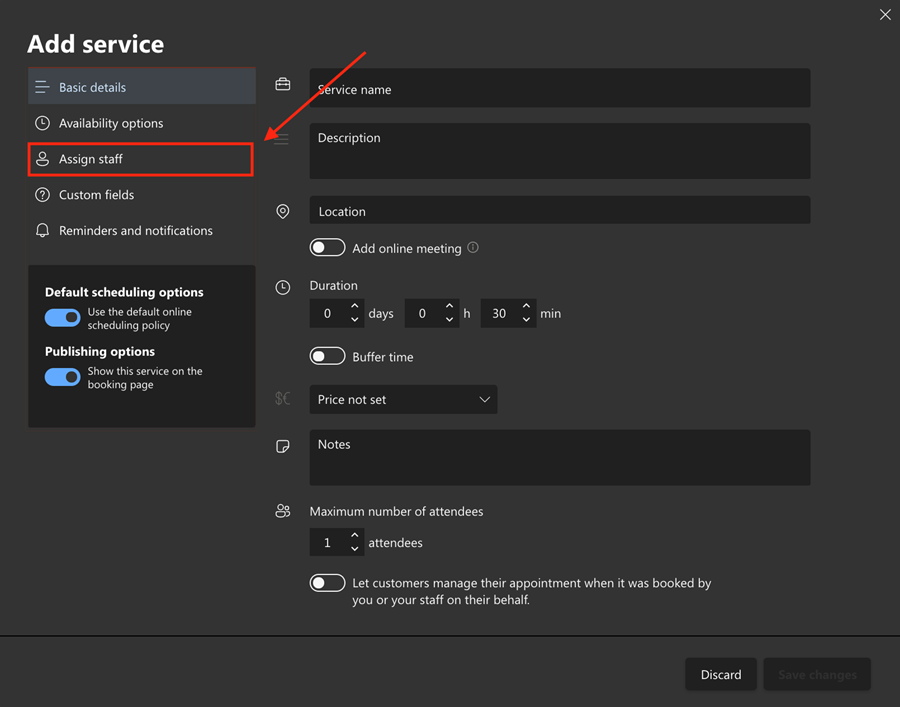Show info about Add online meeting
900x707 pixels.
[x=472, y=247]
